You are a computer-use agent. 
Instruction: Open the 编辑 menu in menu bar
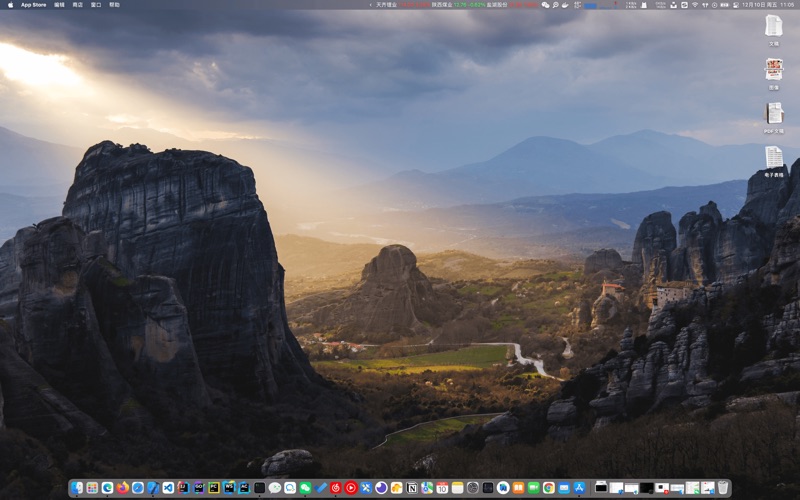tap(59, 5)
